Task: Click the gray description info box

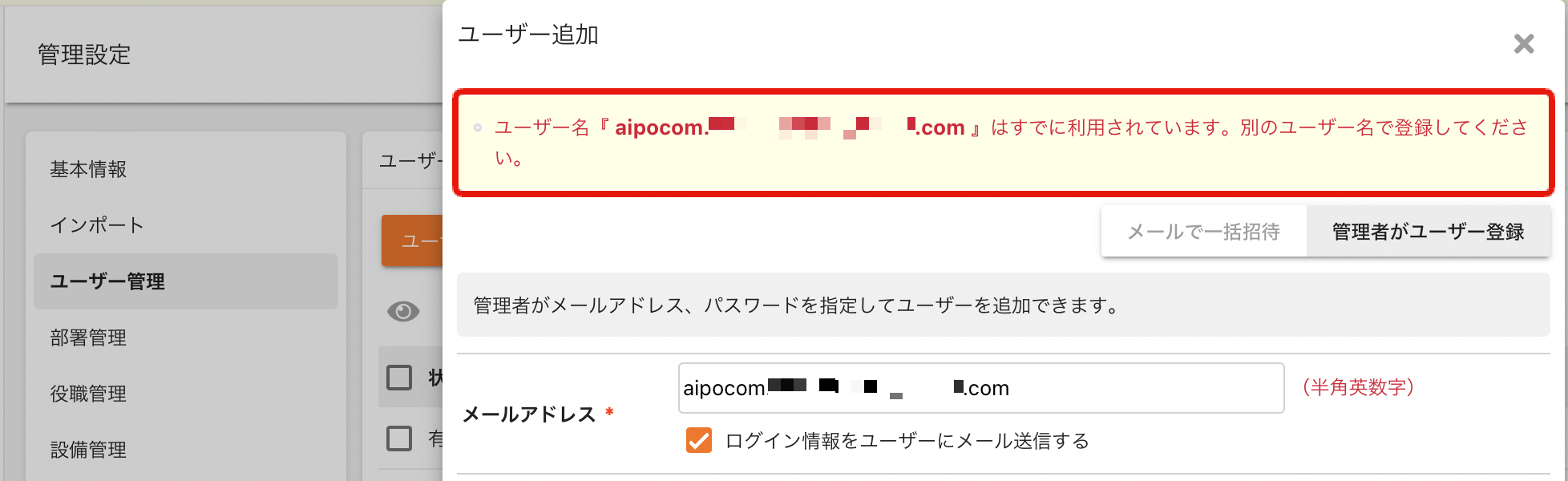Action: pyautogui.click(x=1003, y=305)
